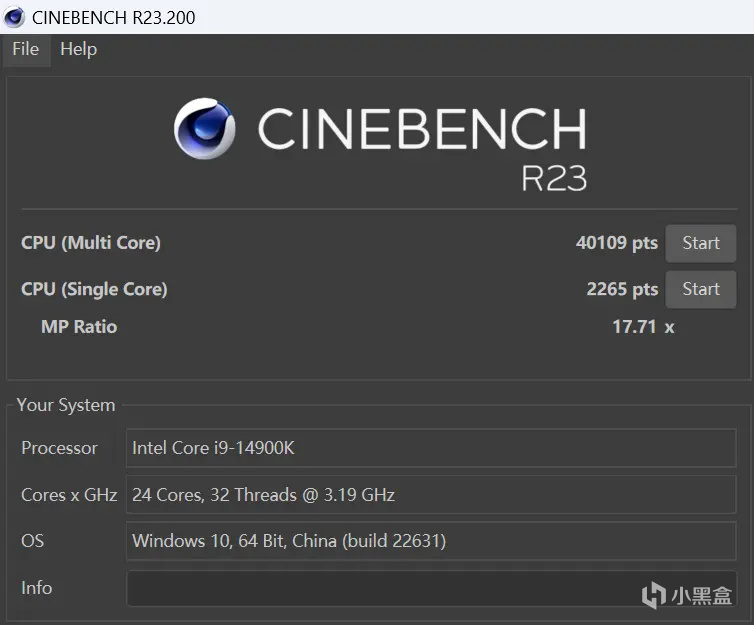Select the 17.71 x MP Ratio value
The image size is (754, 625).
(643, 327)
